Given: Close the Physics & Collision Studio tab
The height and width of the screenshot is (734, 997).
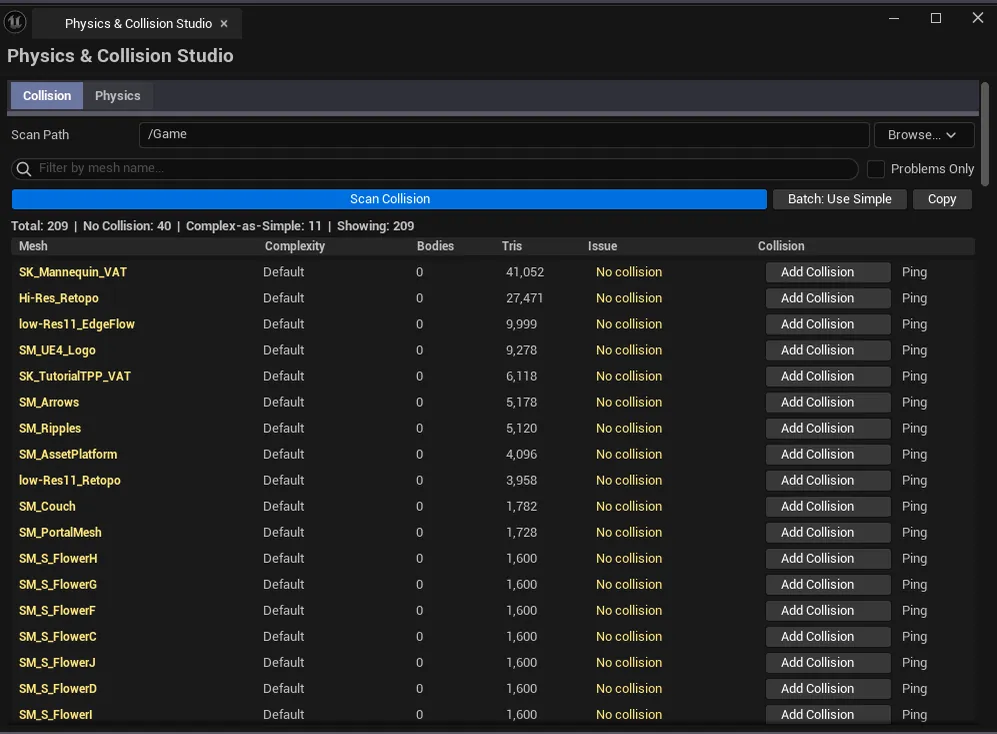Looking at the screenshot, I should coord(224,24).
